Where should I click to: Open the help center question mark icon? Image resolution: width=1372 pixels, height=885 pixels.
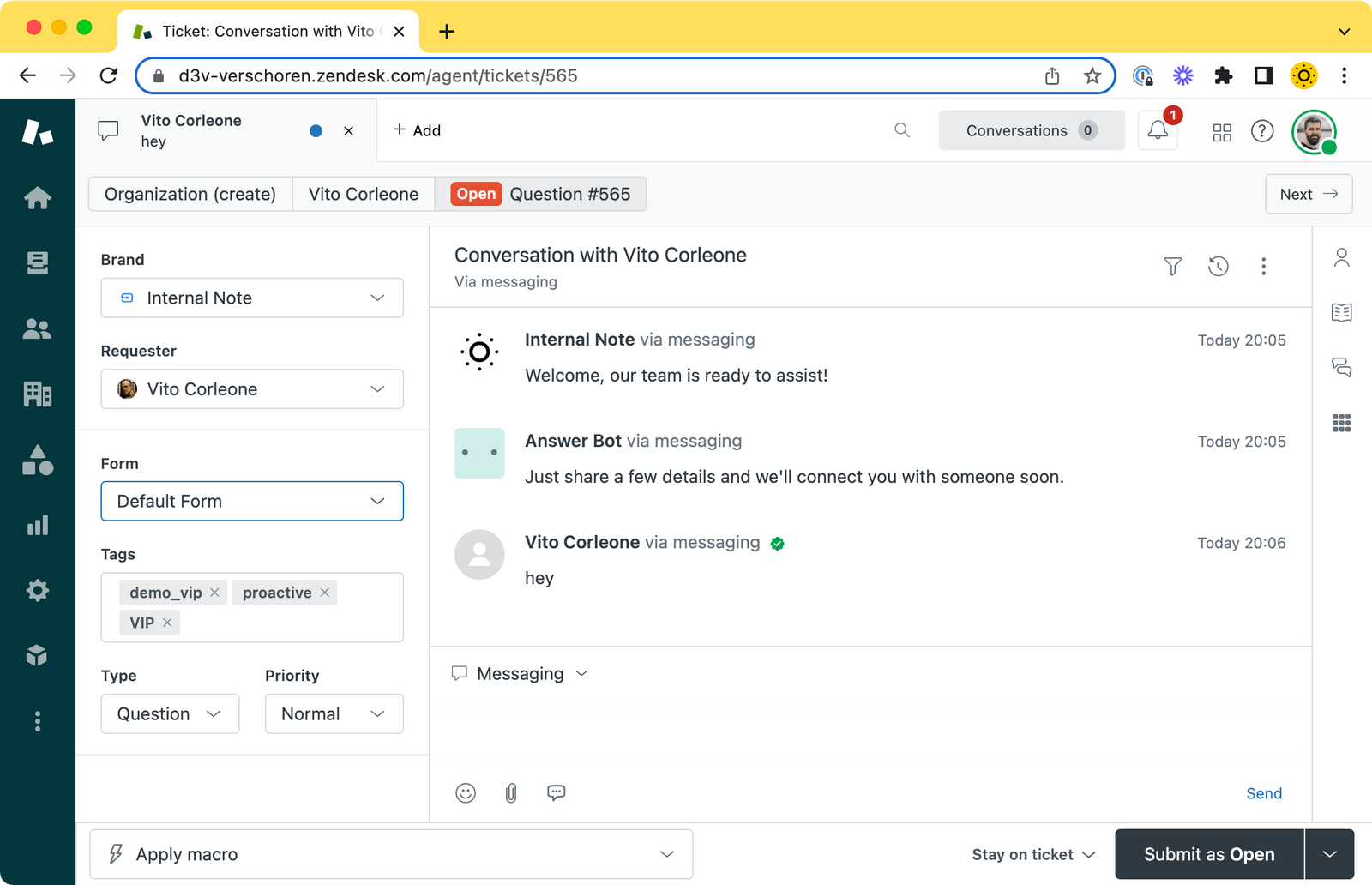pyautogui.click(x=1262, y=132)
